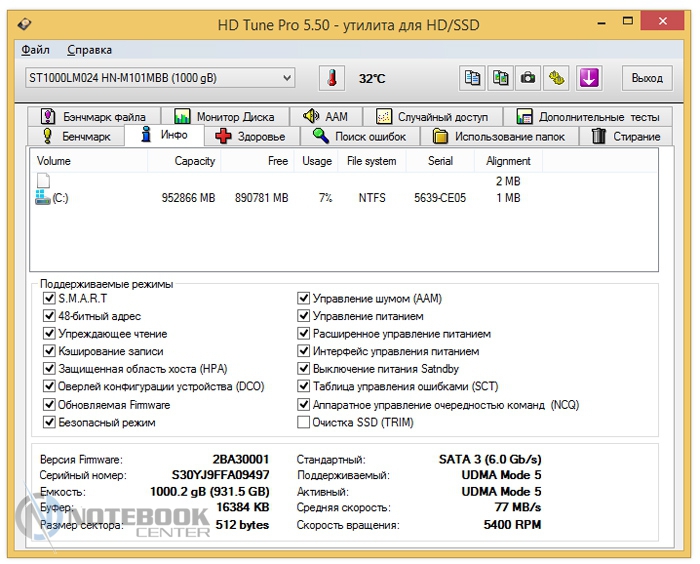This screenshot has height=564, width=700.
Task: Click the Дополнительные тесты tab icon
Action: click(x=524, y=116)
